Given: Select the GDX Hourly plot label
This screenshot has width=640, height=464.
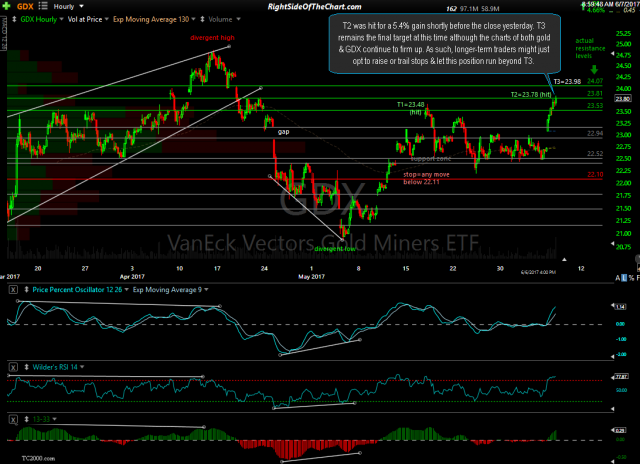Looking at the screenshot, I should [x=39, y=19].
